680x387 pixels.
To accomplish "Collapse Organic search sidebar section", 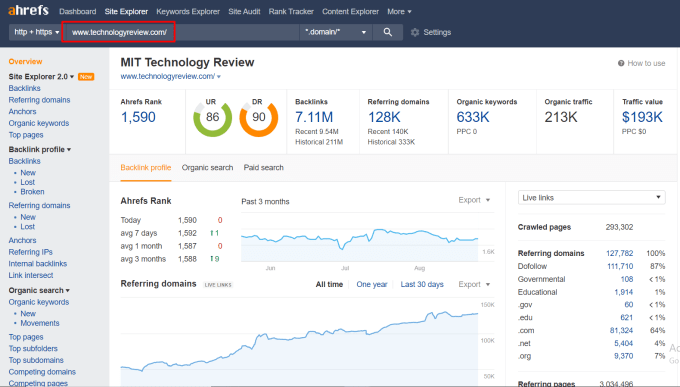I will pyautogui.click(x=39, y=291).
